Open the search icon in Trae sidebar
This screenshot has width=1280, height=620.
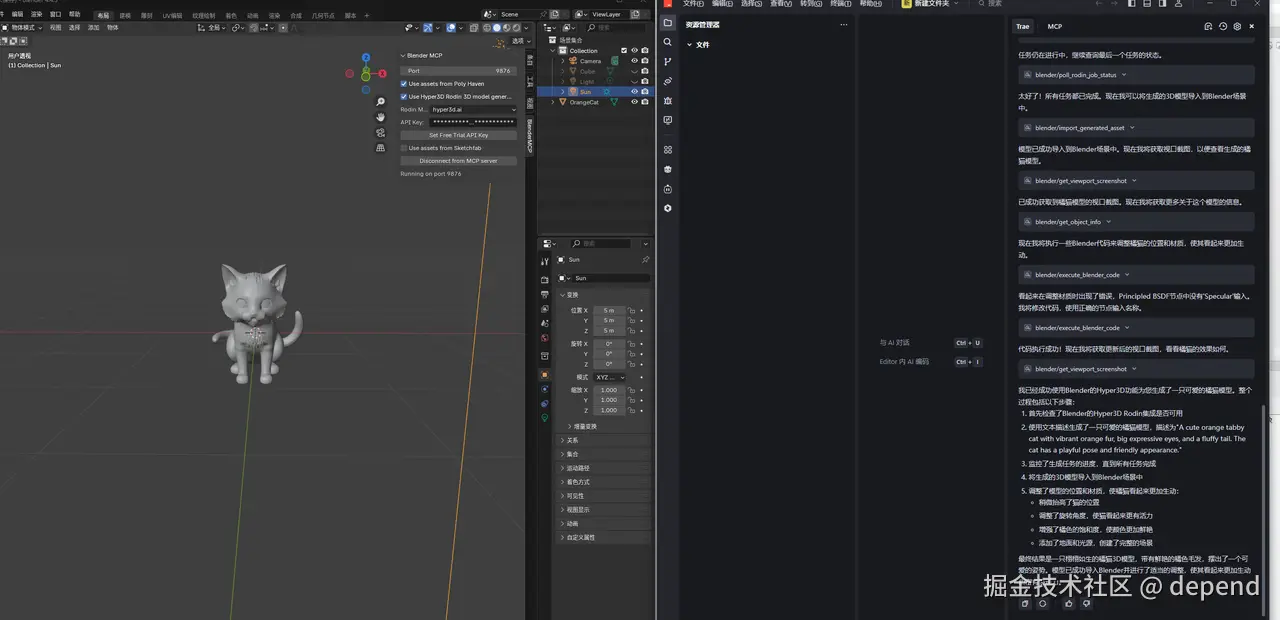[x=668, y=42]
